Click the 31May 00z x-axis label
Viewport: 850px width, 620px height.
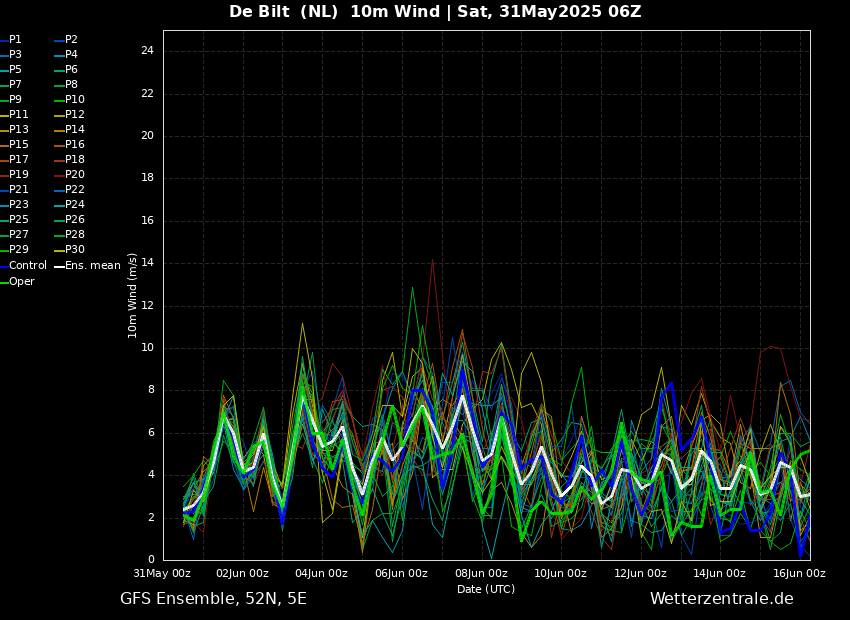tap(163, 574)
